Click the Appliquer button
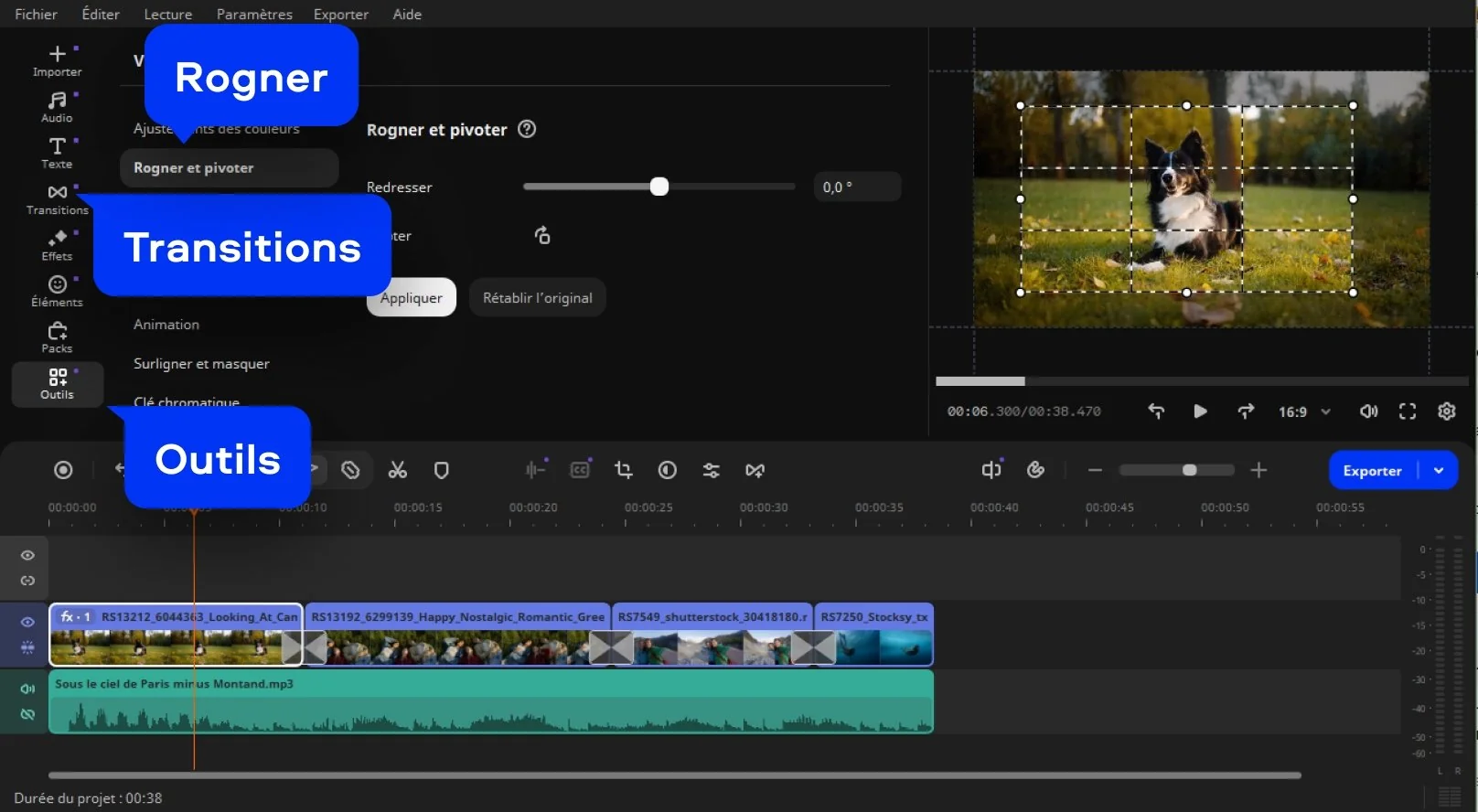 coord(412,297)
